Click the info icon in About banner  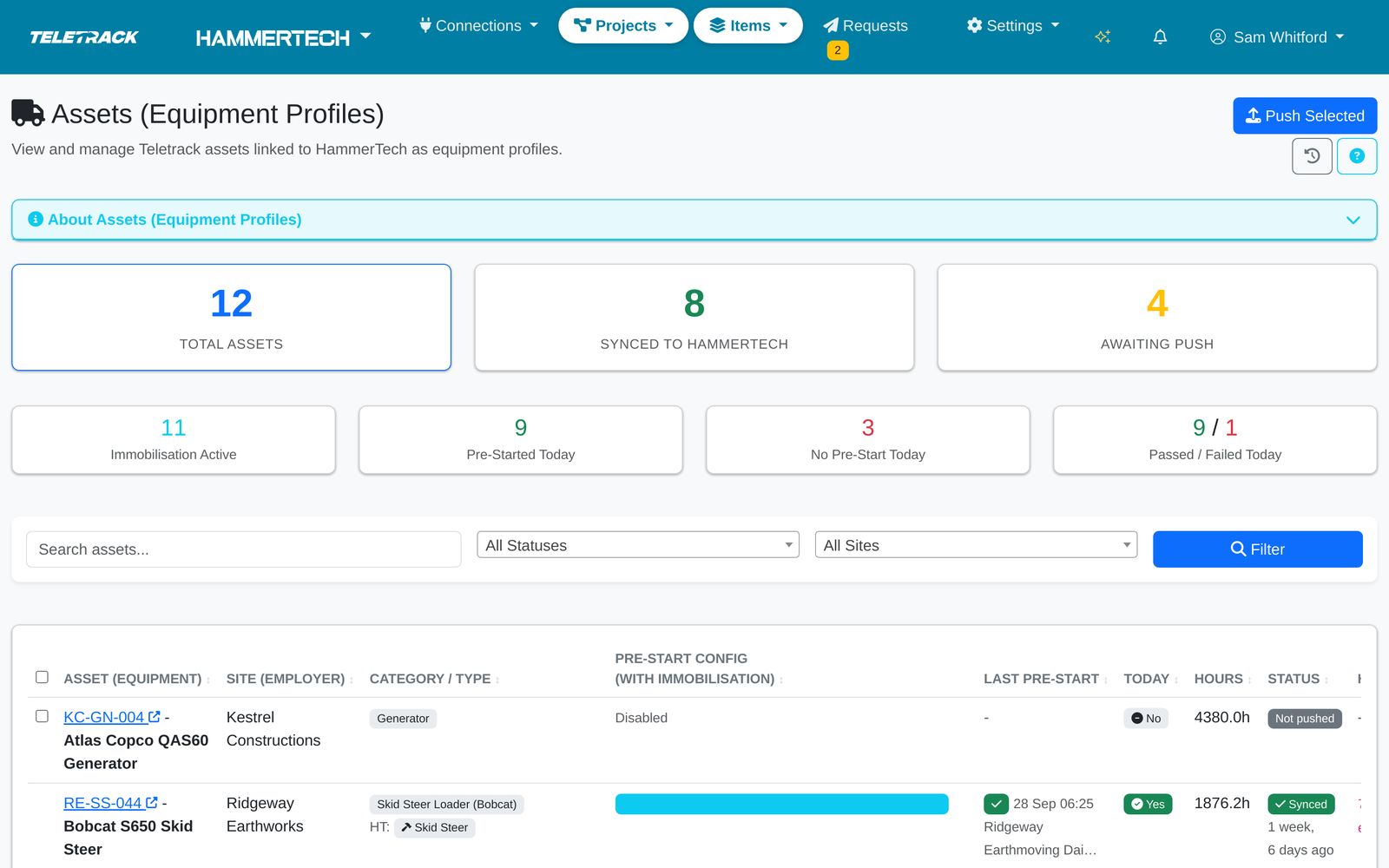tap(36, 220)
